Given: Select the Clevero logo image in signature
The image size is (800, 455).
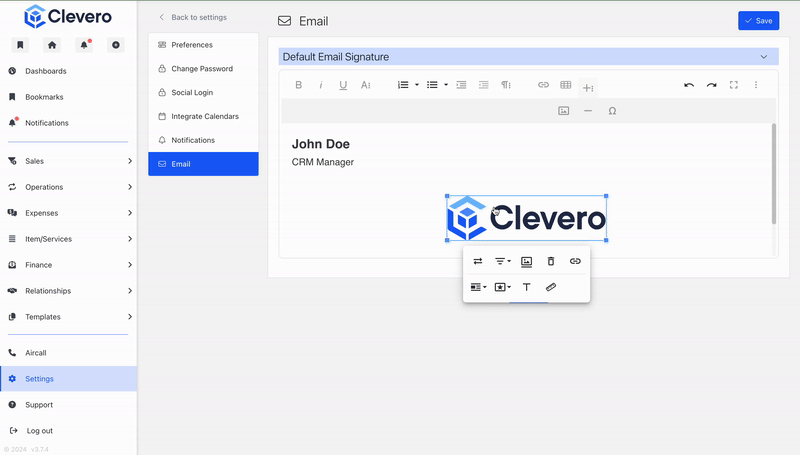Looking at the screenshot, I should click(527, 218).
